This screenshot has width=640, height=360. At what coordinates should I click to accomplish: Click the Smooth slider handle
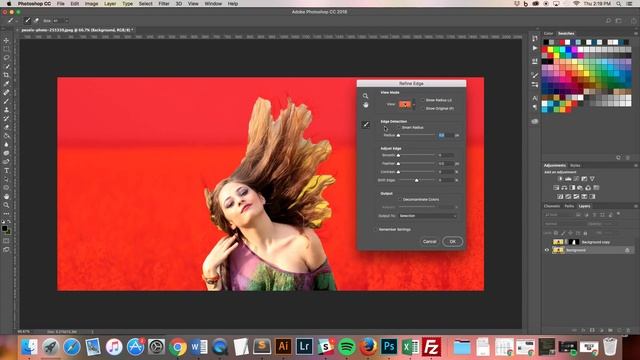[398, 156]
